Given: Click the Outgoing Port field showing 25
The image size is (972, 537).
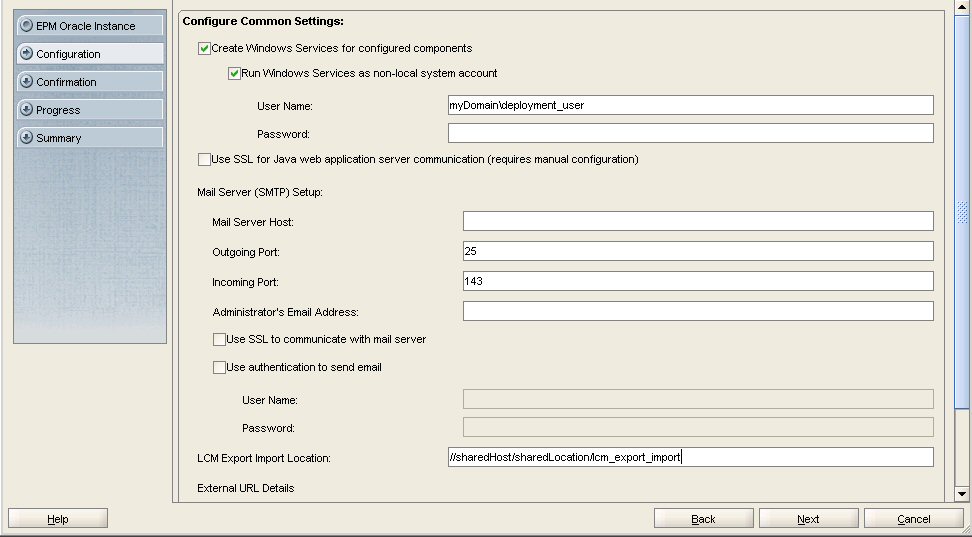Looking at the screenshot, I should [698, 251].
